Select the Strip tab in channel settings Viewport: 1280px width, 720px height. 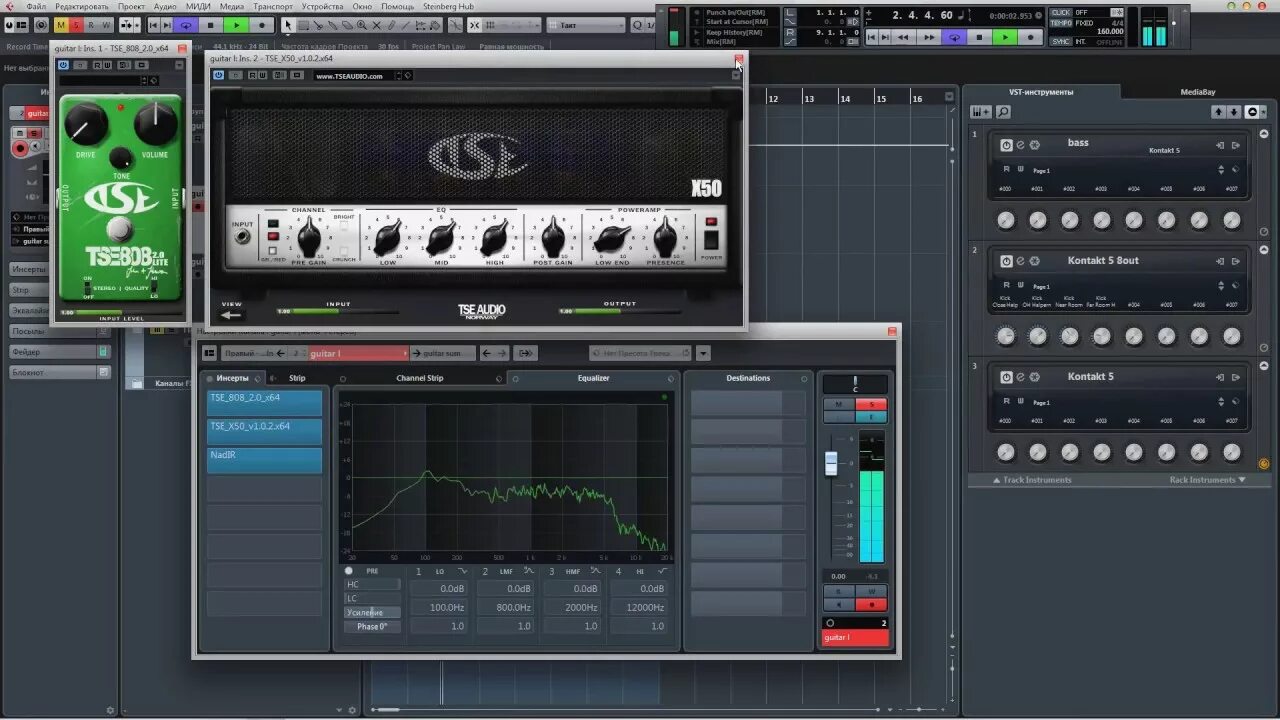[x=297, y=378]
